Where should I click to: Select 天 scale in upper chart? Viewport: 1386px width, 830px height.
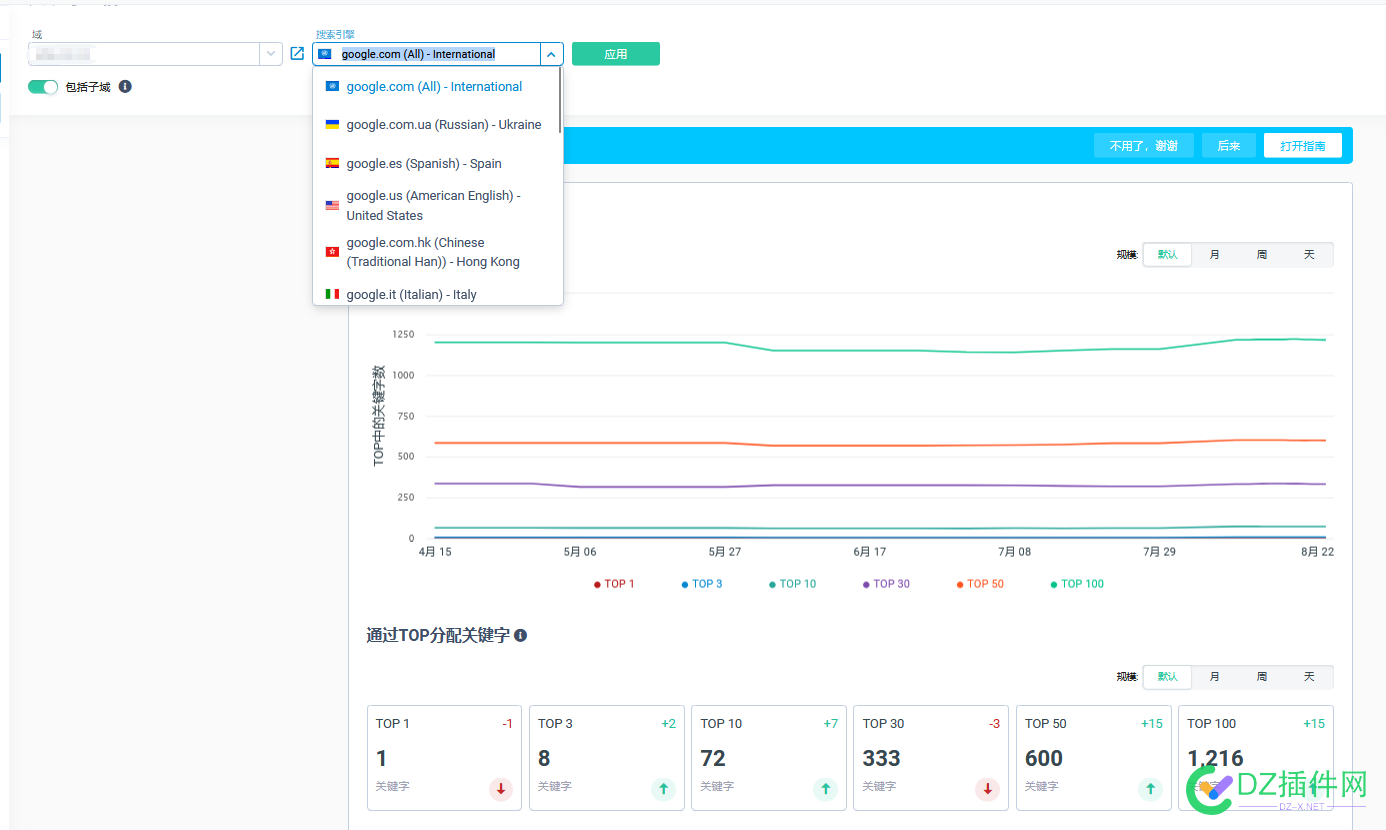pyautogui.click(x=1309, y=255)
